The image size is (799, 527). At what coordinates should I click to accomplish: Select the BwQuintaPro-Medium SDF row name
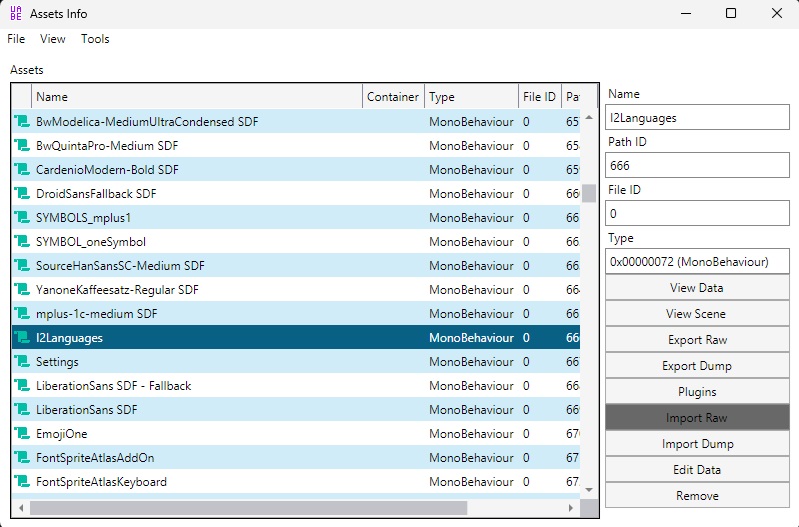[x=107, y=145]
